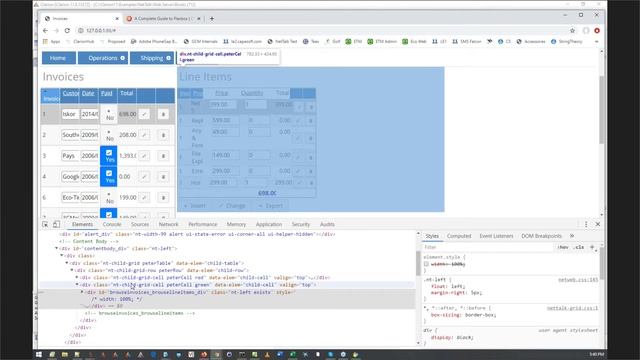Click delete (trash) icon for invoice 1
Image resolution: width=640 pixels, height=360 pixels.
tap(163, 114)
